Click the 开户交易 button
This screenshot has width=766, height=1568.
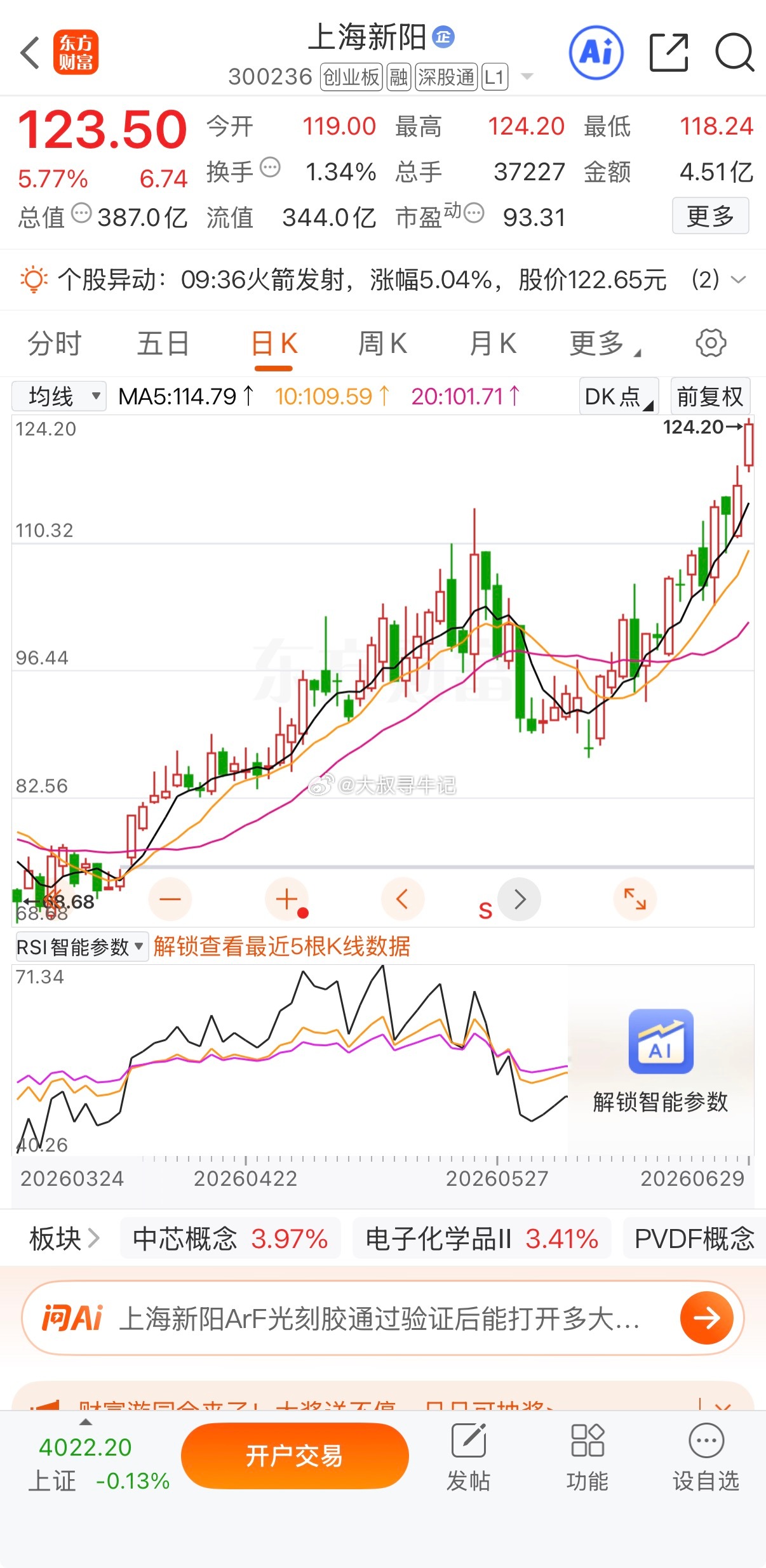click(295, 1456)
